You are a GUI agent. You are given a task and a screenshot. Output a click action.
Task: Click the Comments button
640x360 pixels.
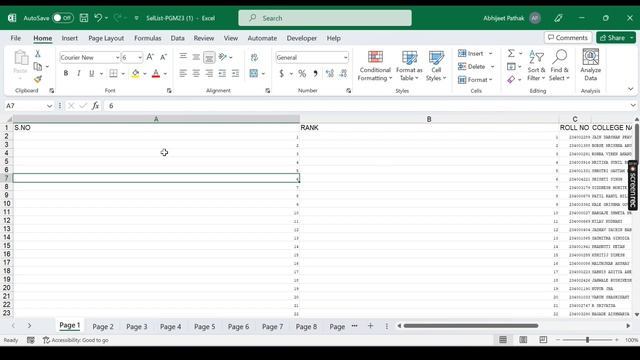[x=568, y=38]
